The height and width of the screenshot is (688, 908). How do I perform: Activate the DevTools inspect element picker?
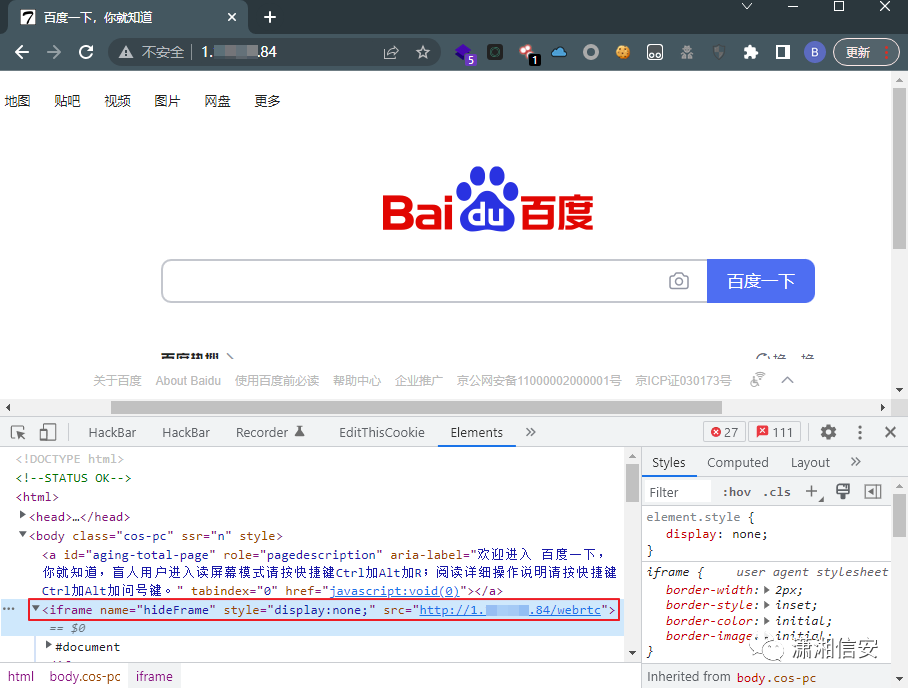pyautogui.click(x=19, y=433)
